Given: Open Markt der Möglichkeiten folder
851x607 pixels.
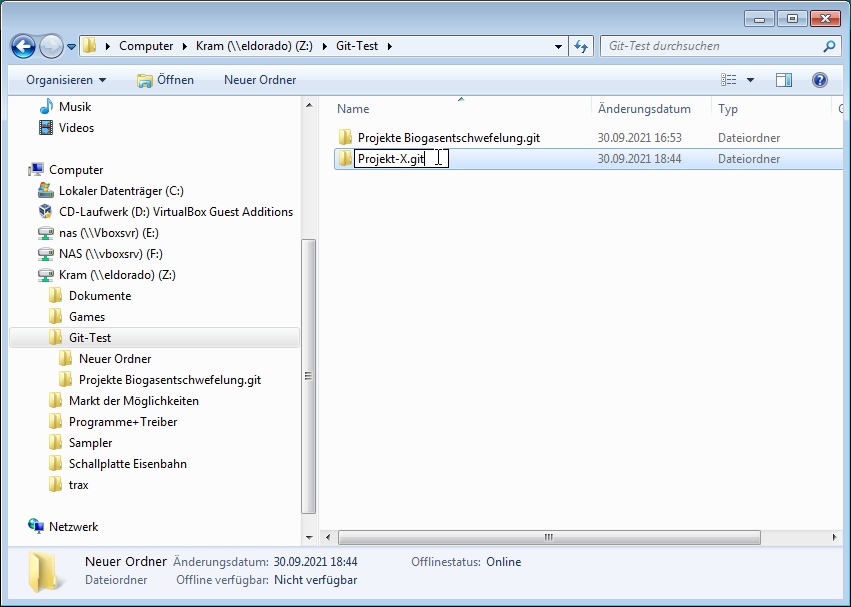Looking at the screenshot, I should click(x=134, y=401).
